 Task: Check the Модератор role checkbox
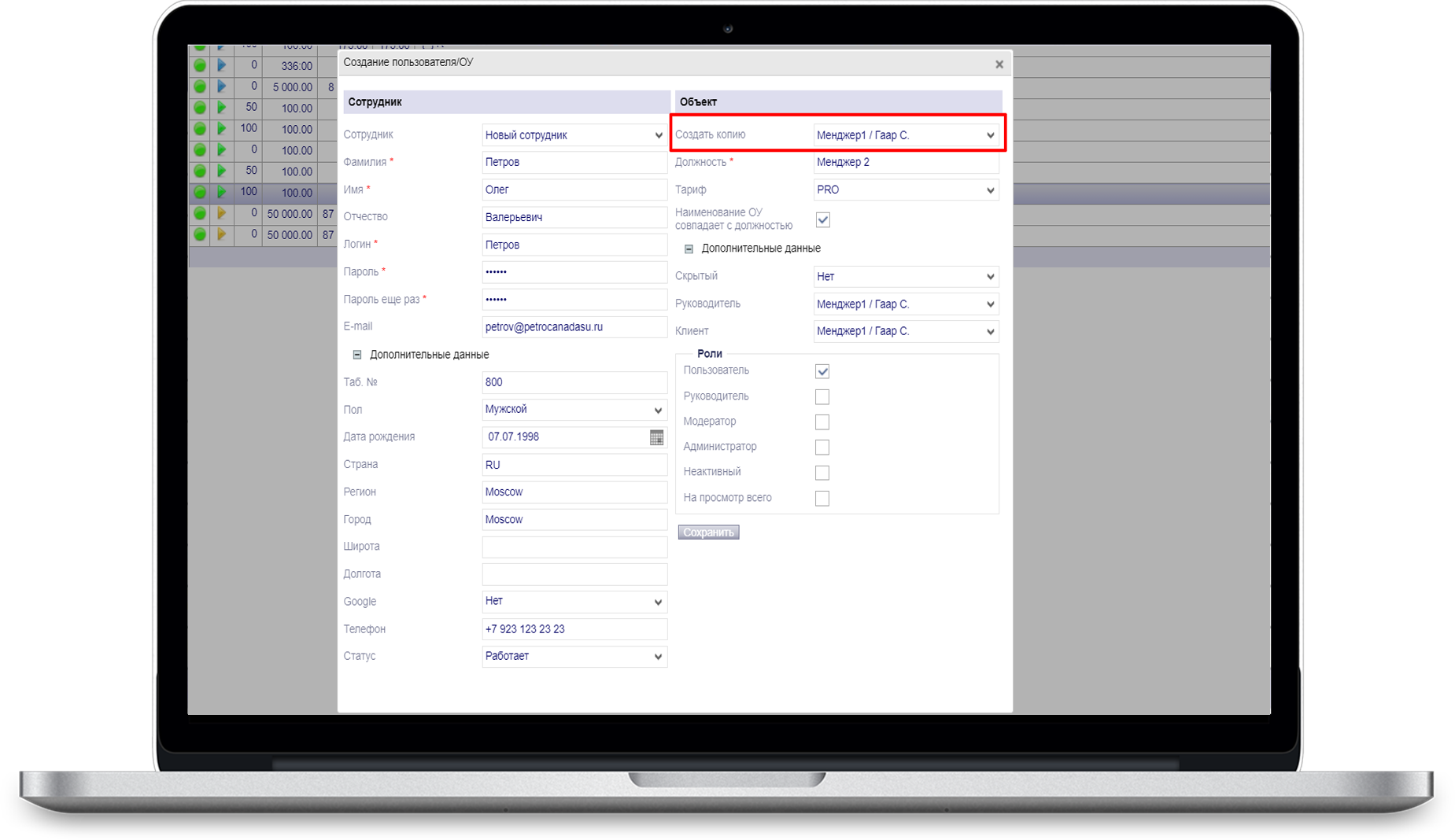point(822,422)
